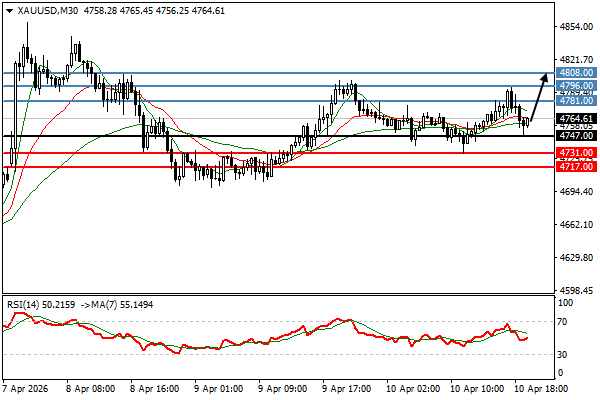Click the 4781.00 blue level tag
The width and height of the screenshot is (600, 400).
click(x=574, y=101)
